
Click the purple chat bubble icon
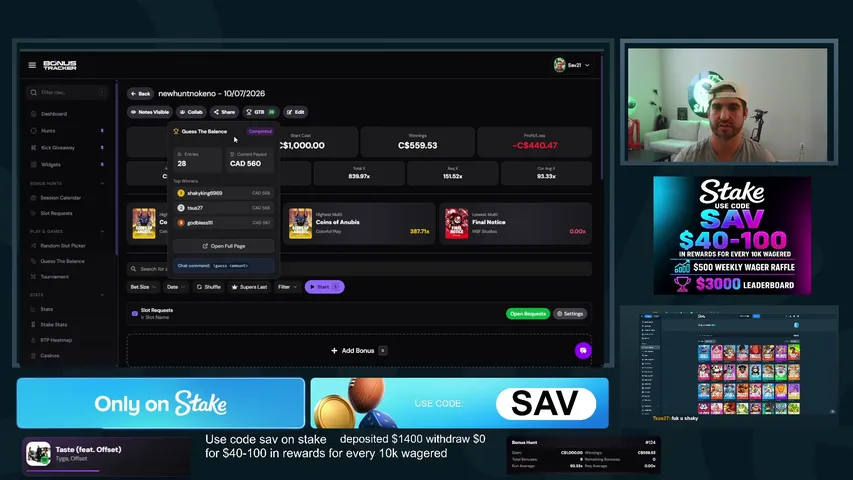583,350
